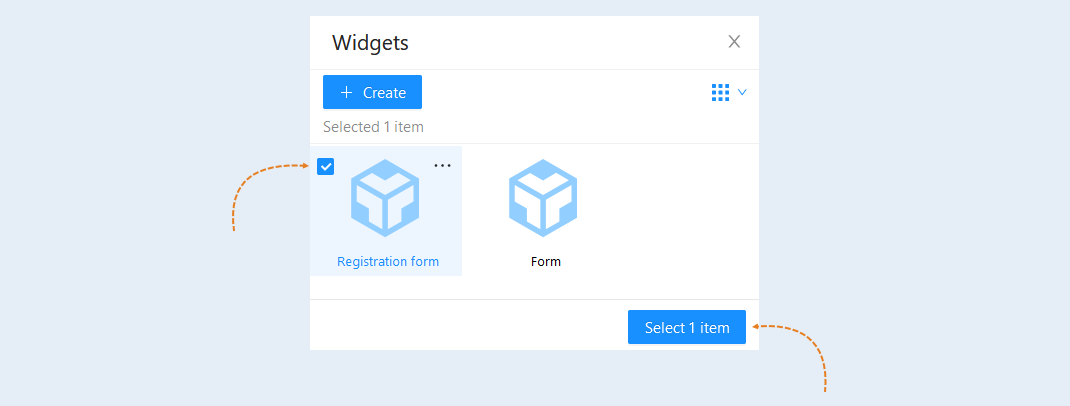This screenshot has width=1070, height=406.
Task: Click the plus icon in Create button
Action: tap(347, 93)
